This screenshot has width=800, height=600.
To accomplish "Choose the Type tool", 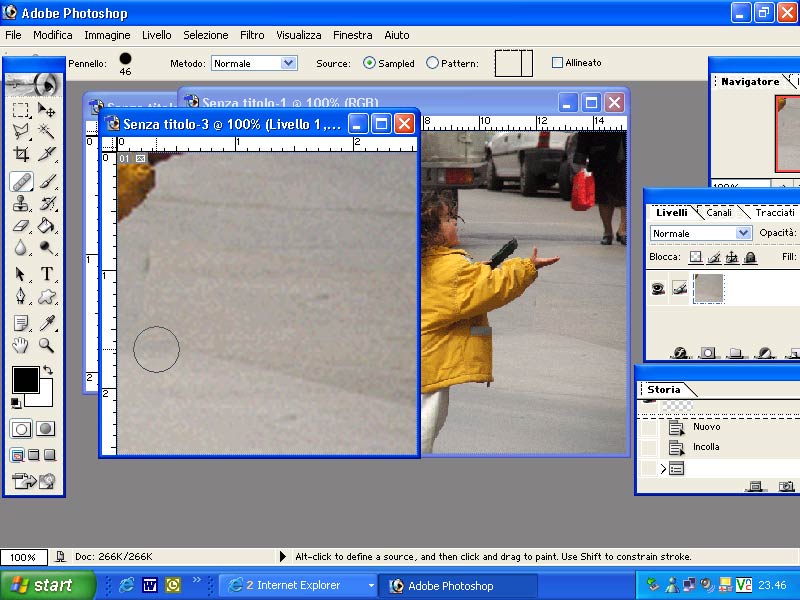I will point(47,274).
